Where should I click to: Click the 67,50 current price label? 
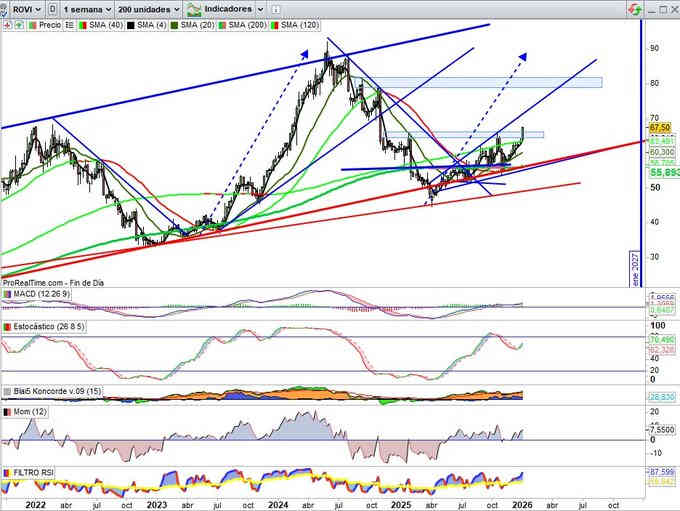coord(659,128)
